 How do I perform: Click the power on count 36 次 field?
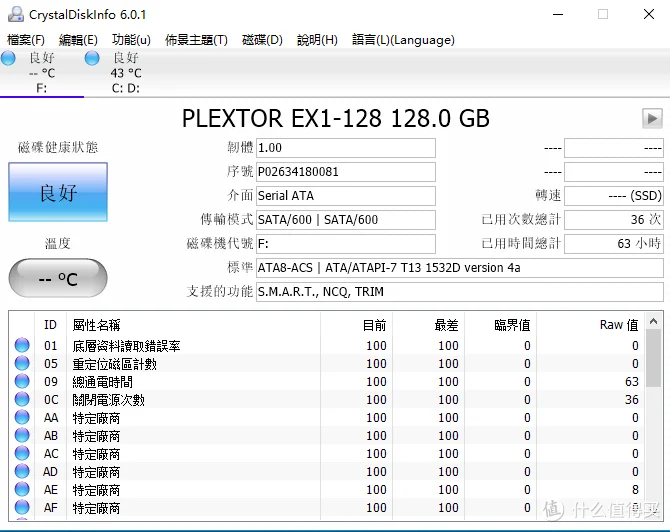point(614,220)
